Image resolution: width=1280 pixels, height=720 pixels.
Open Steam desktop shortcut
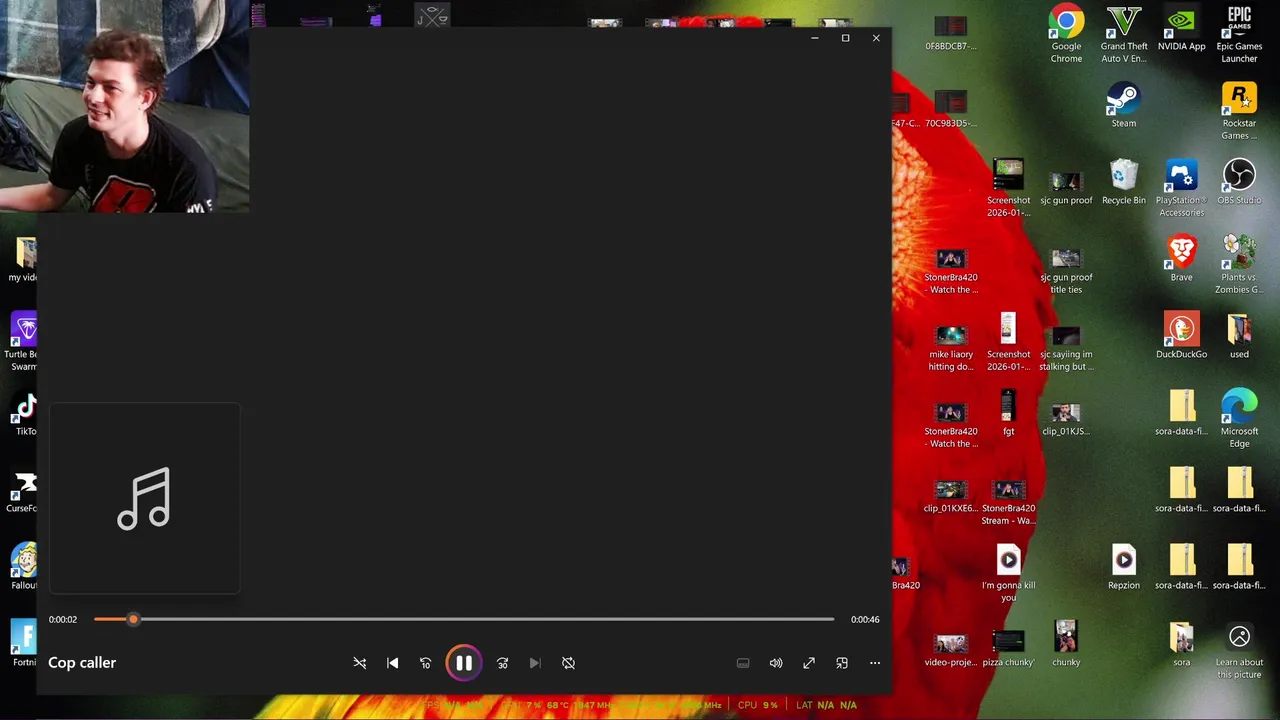pos(1124,106)
